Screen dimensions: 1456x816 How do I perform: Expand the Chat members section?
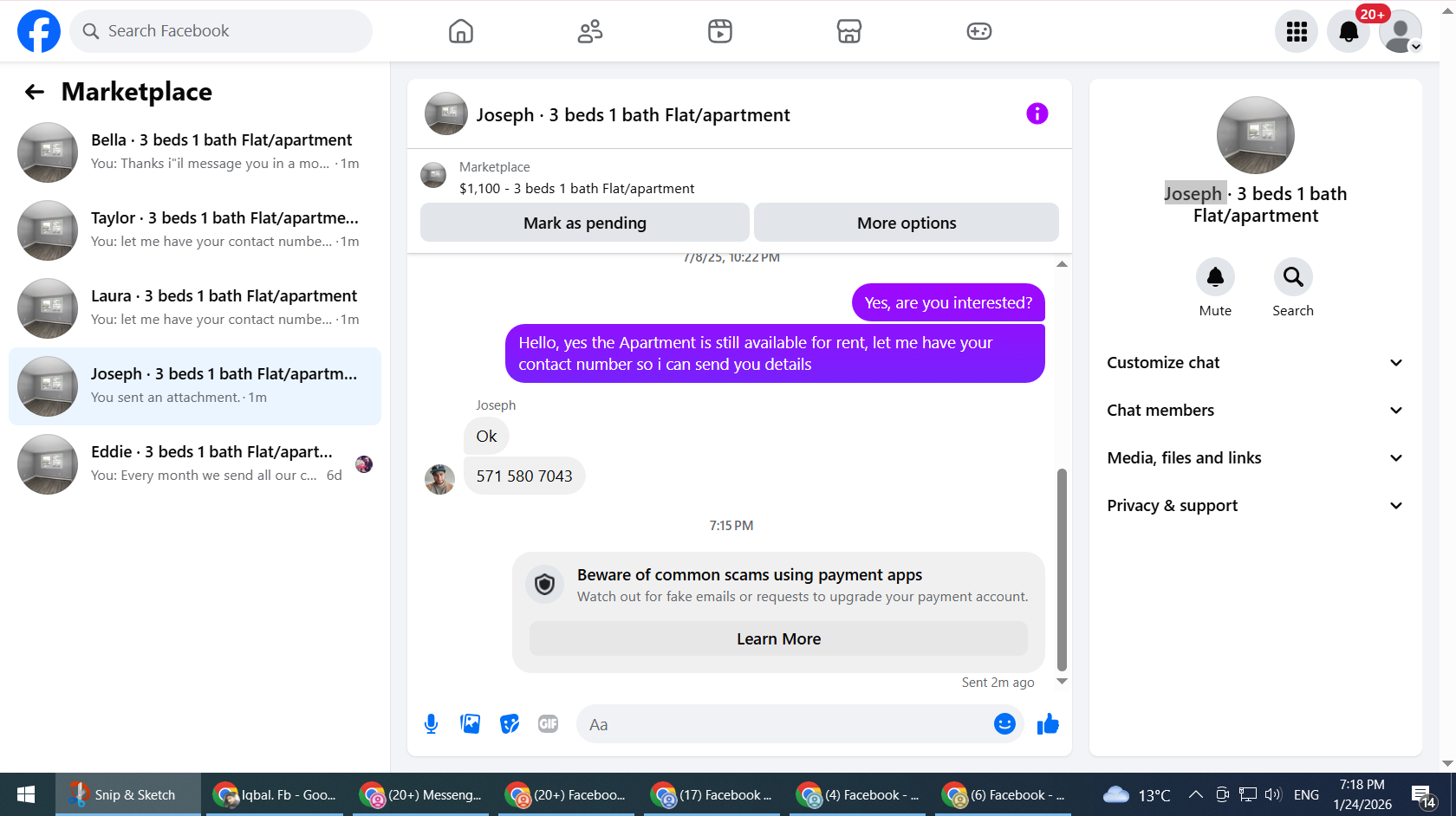[1255, 411]
